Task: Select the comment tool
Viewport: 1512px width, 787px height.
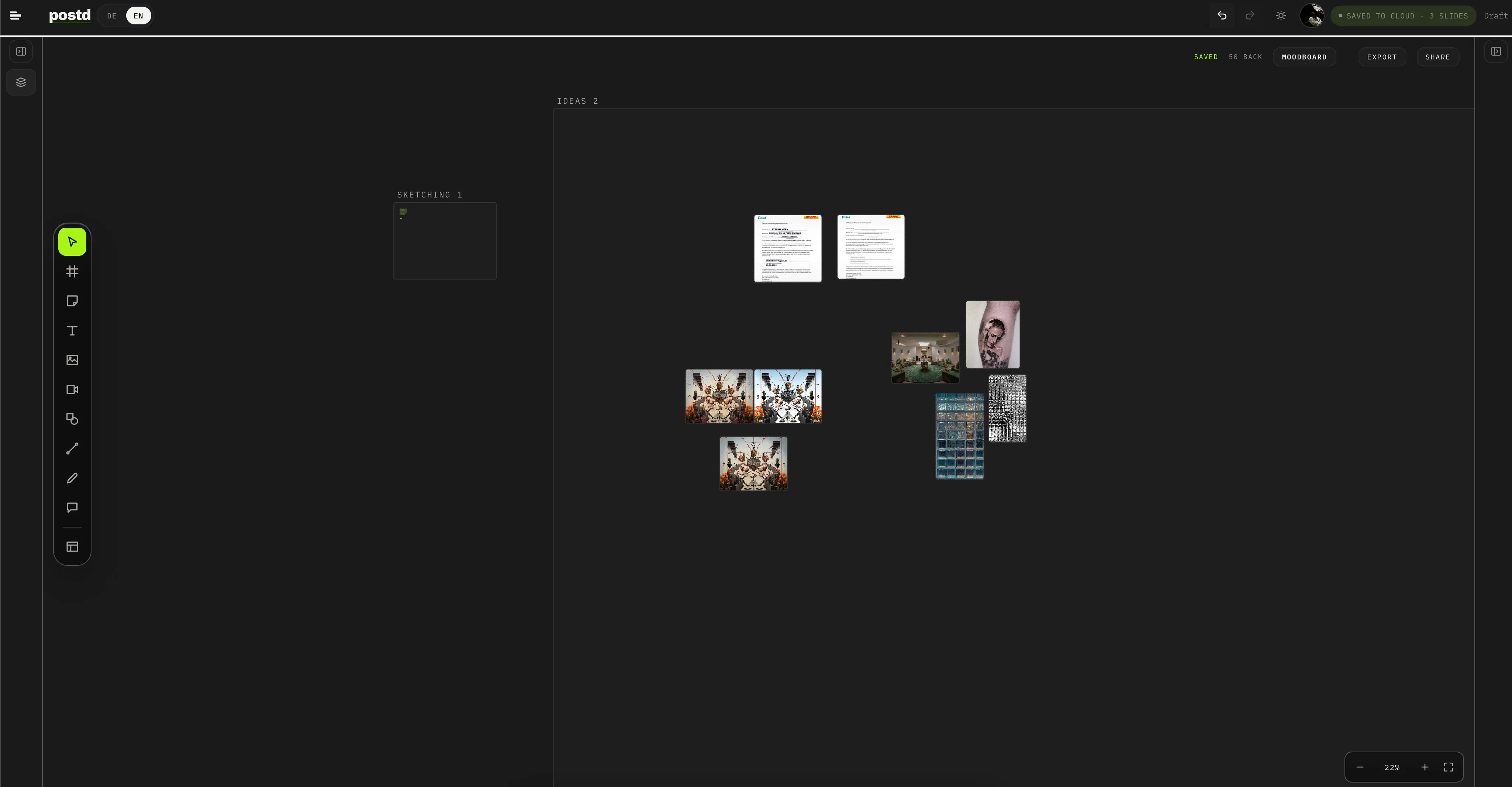Action: (72, 508)
